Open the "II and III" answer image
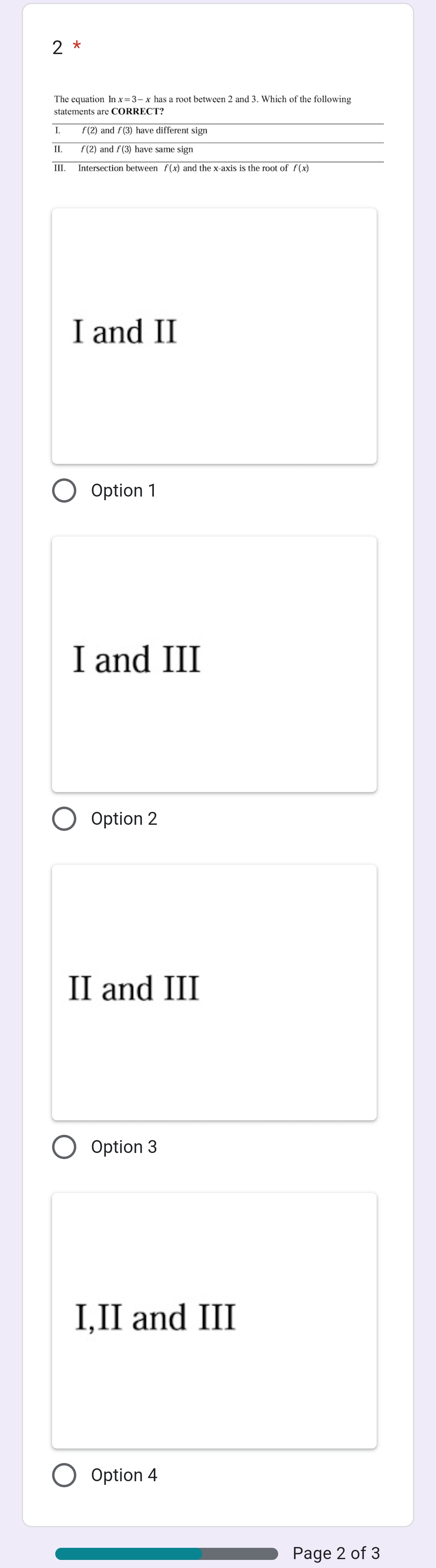This screenshot has height=1568, width=436. coord(214,992)
